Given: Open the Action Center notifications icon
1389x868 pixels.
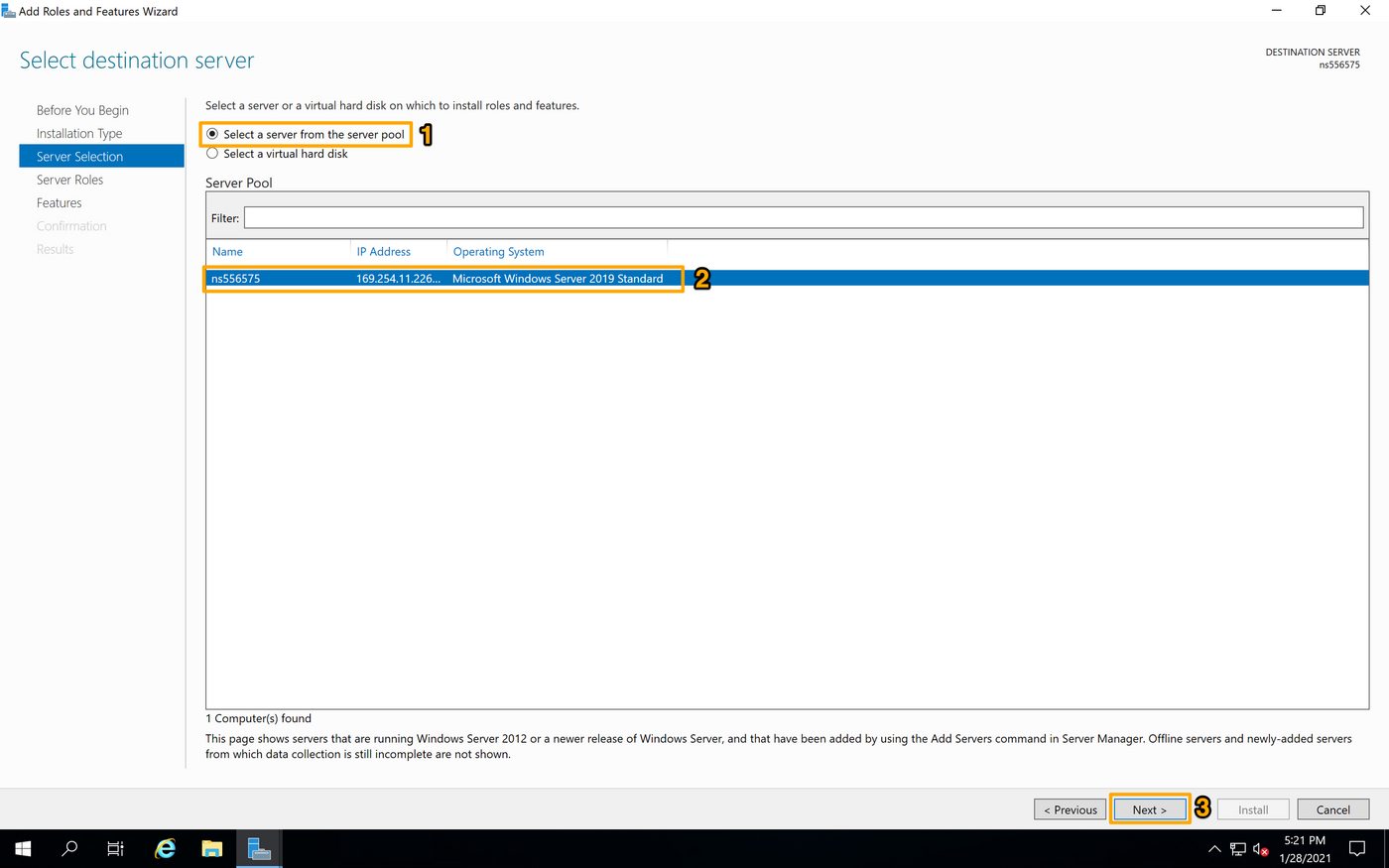Looking at the screenshot, I should click(1358, 848).
